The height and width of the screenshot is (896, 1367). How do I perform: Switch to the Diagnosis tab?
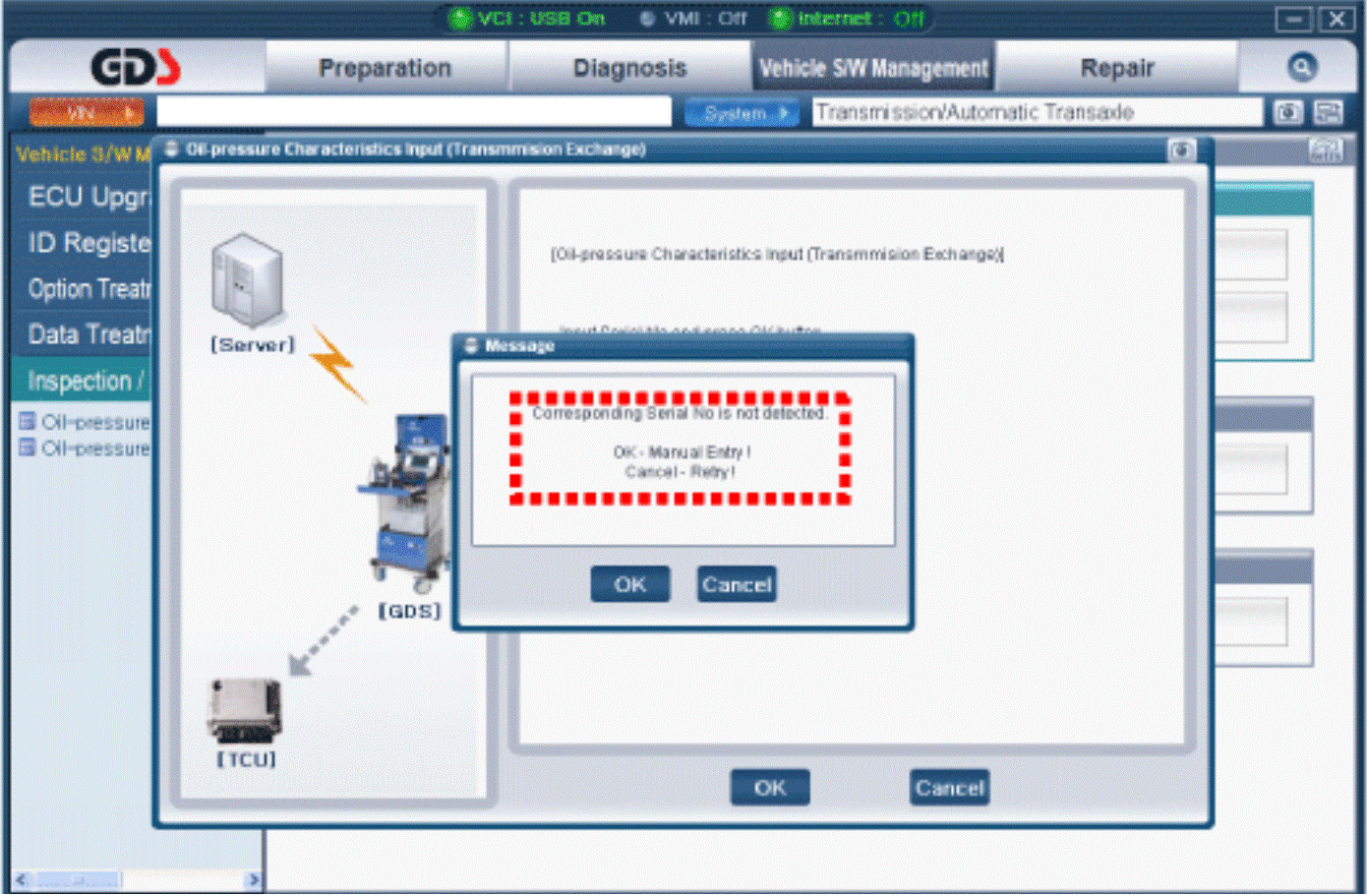[630, 68]
